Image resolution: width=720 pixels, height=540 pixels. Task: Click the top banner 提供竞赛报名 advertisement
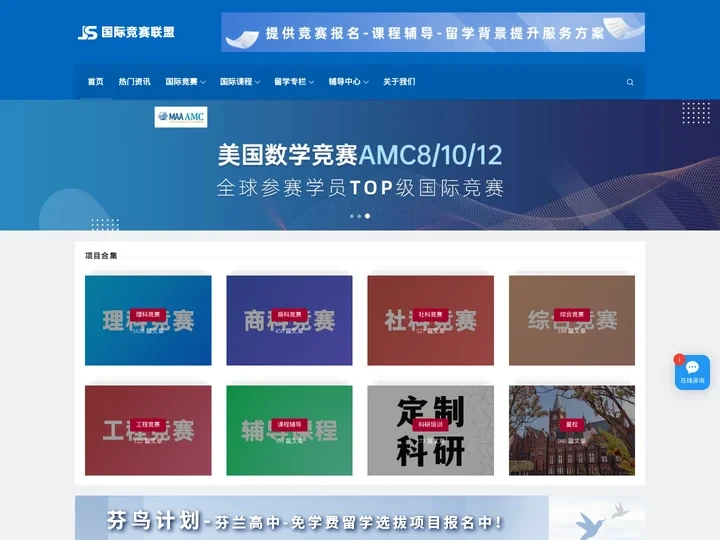tap(433, 32)
